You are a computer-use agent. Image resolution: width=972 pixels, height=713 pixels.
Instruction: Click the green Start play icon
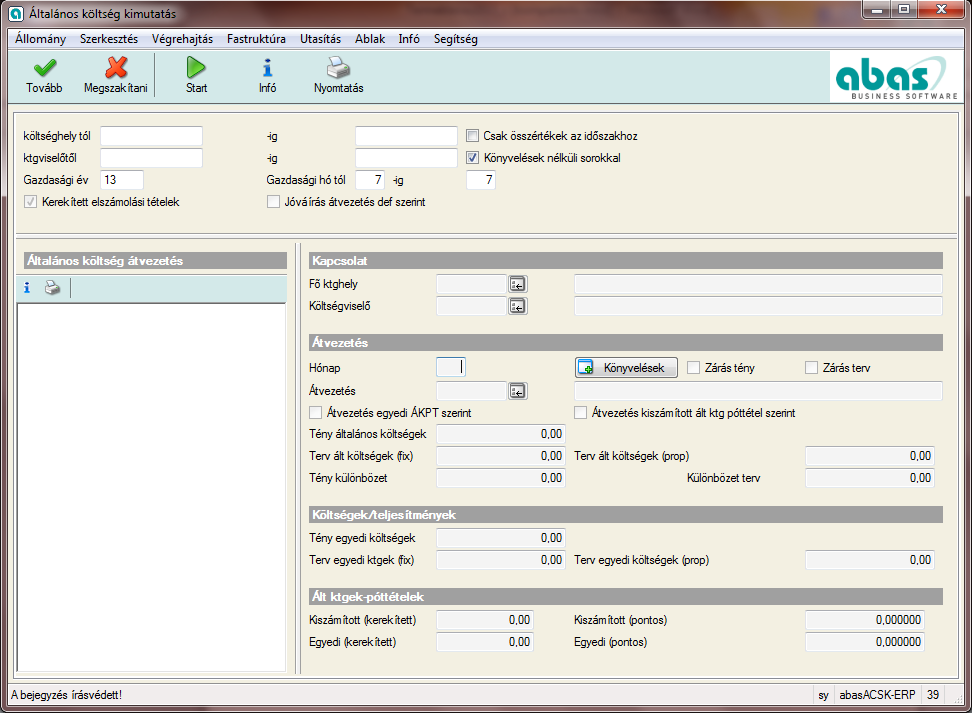click(x=196, y=68)
